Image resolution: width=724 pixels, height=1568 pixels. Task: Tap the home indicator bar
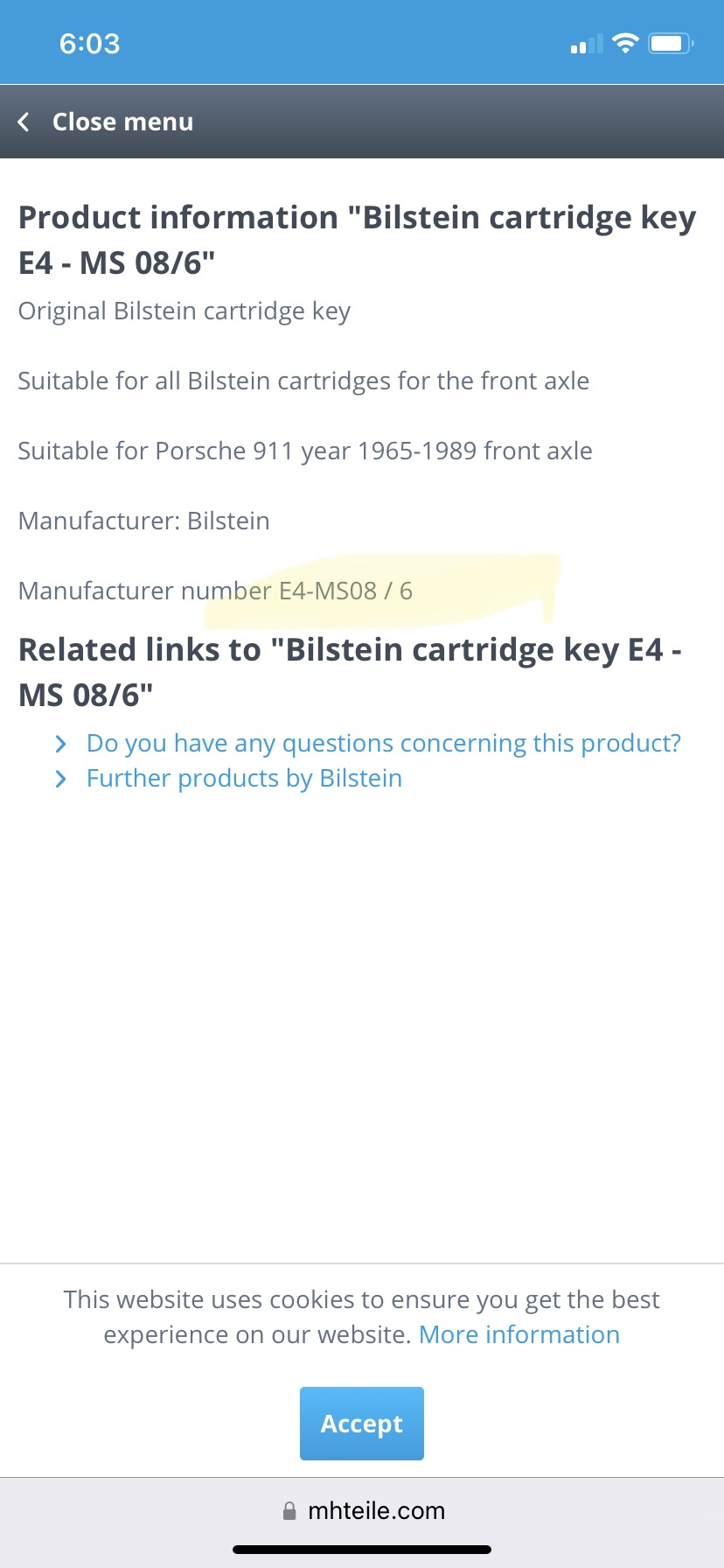point(362,1550)
